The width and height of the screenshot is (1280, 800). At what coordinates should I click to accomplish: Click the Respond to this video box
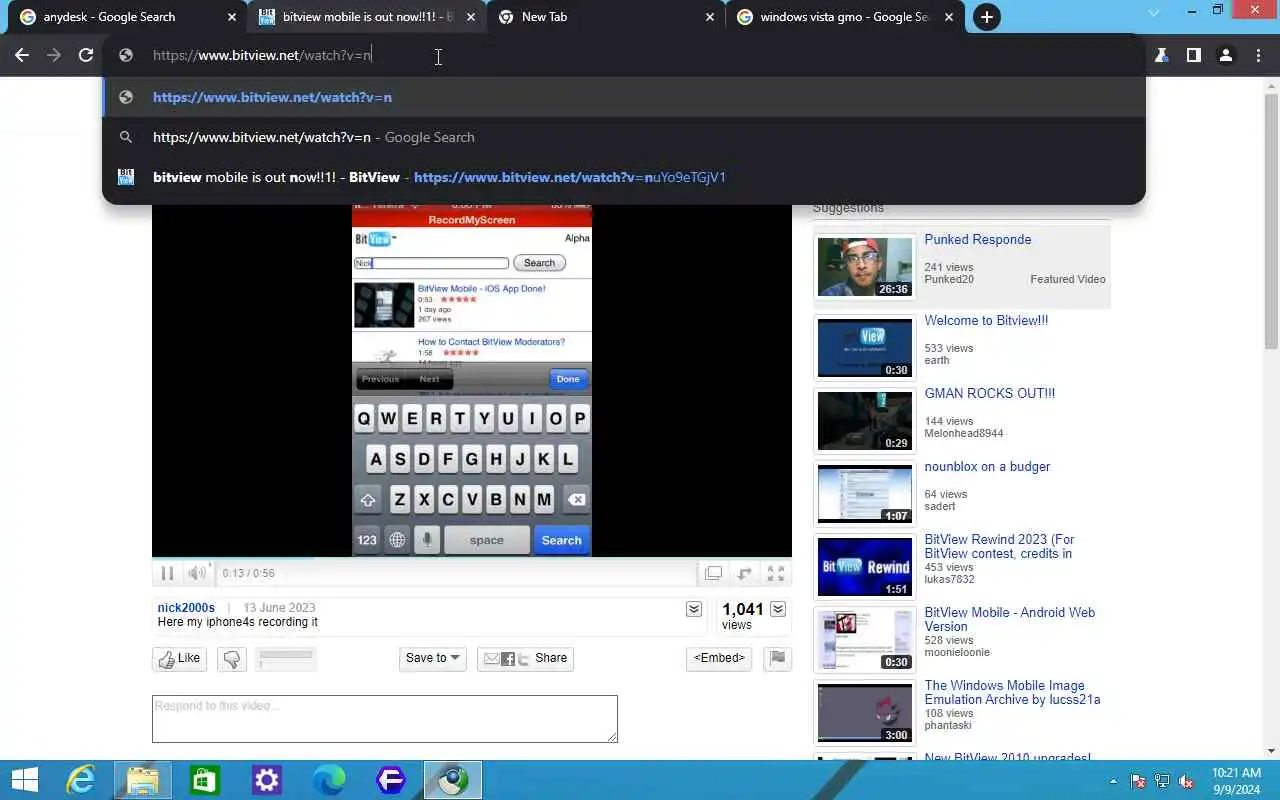[x=385, y=719]
